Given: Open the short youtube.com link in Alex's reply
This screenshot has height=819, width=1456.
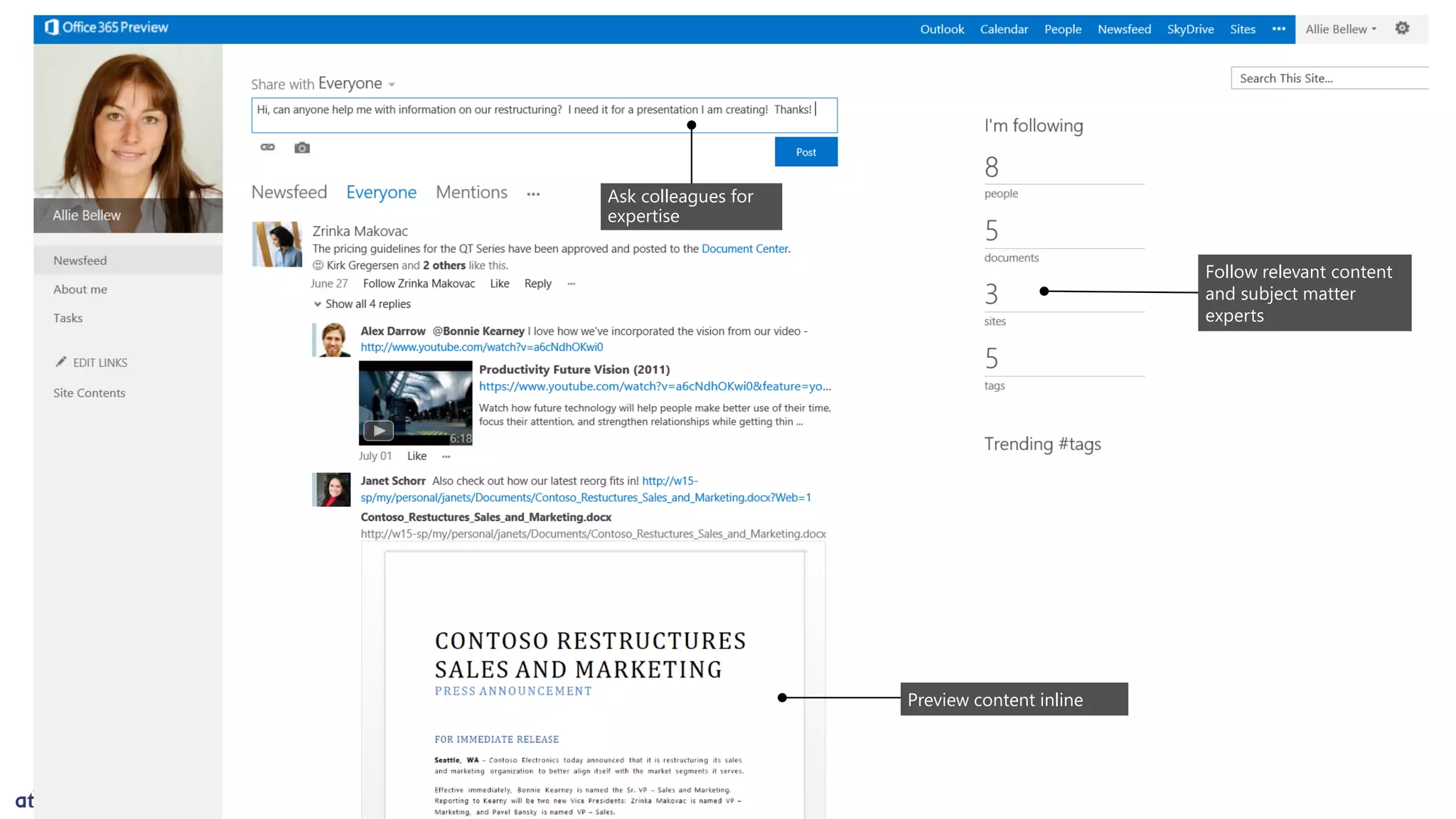Looking at the screenshot, I should point(481,347).
